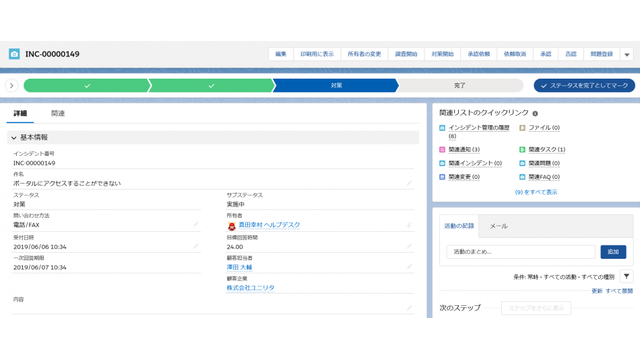Screen dimensions: 640x360
Task: Edit the 内容 field with its pencil icon
Action: pos(409,308)
